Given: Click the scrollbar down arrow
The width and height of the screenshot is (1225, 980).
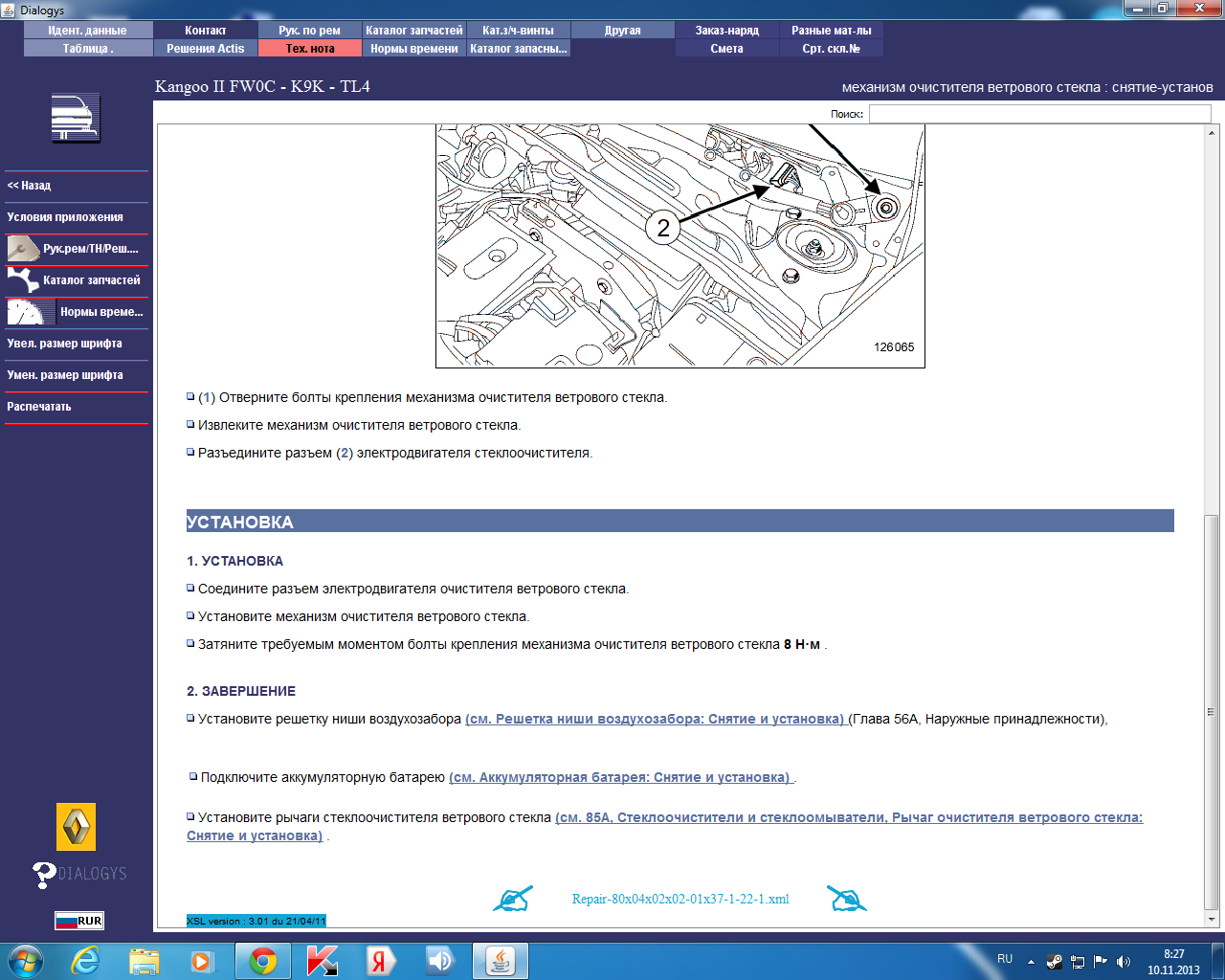Looking at the screenshot, I should 1212,921.
